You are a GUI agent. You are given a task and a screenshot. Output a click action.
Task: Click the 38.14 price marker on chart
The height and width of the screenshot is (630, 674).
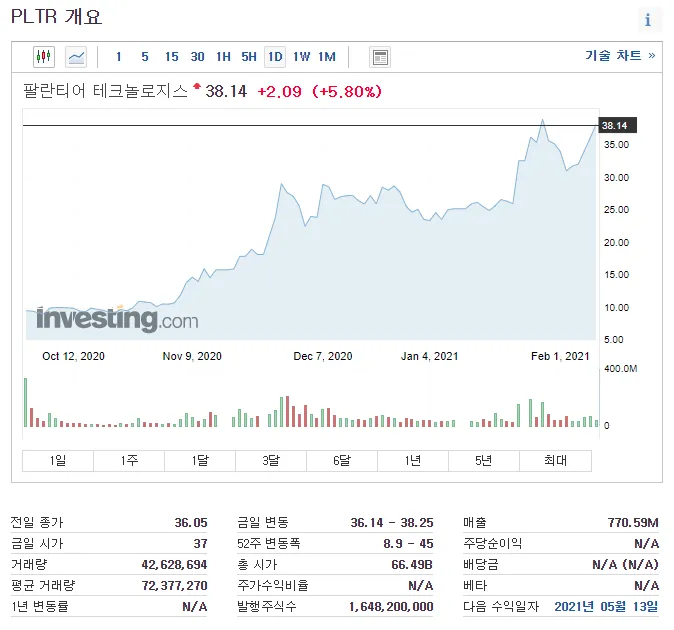(618, 125)
